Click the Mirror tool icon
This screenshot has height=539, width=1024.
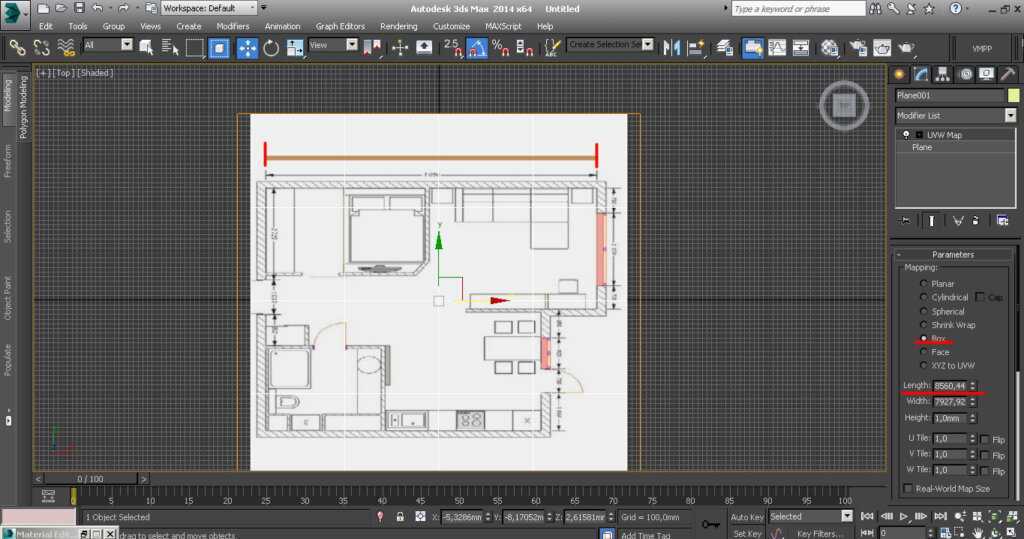(x=672, y=47)
